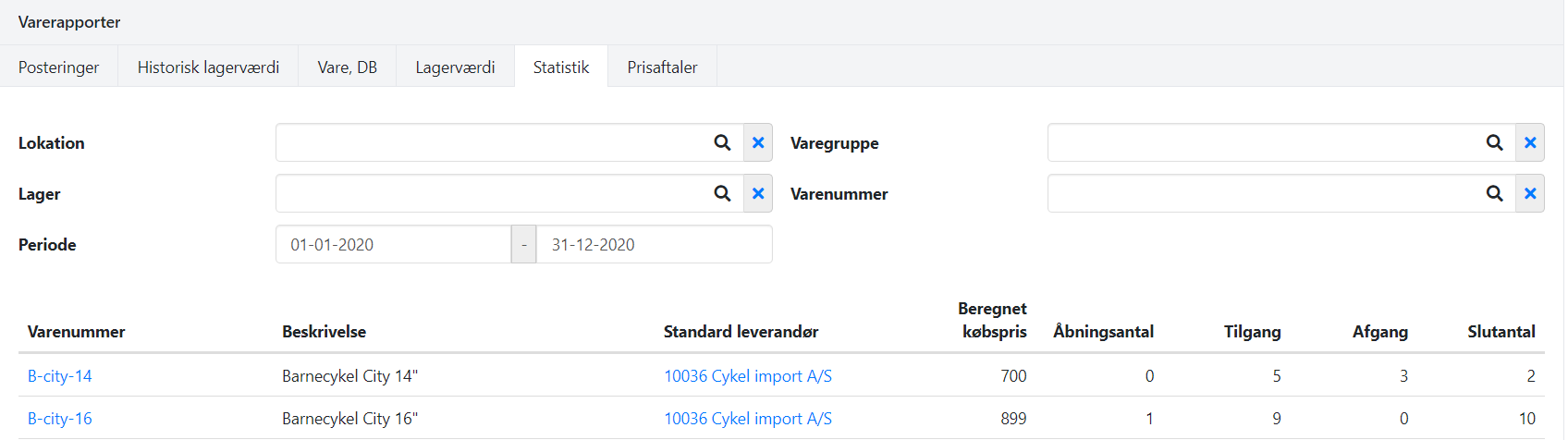Clear the Lager field with X icon
Image resolution: width=1568 pixels, height=440 pixels.
[758, 193]
